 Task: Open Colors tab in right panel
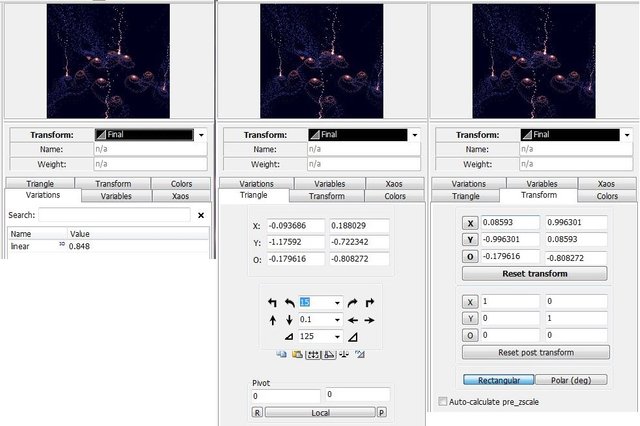point(607,196)
